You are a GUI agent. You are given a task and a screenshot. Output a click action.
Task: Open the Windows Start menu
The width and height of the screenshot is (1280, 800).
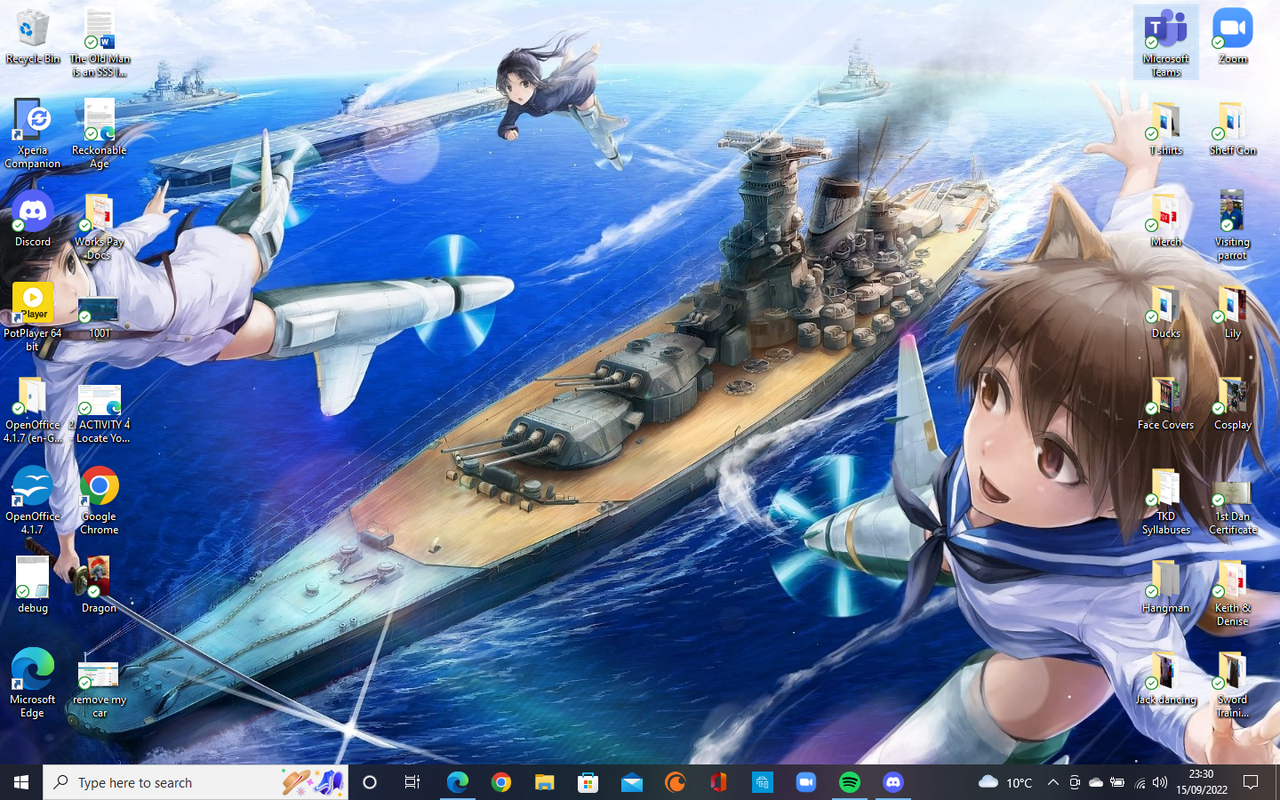pyautogui.click(x=21, y=782)
